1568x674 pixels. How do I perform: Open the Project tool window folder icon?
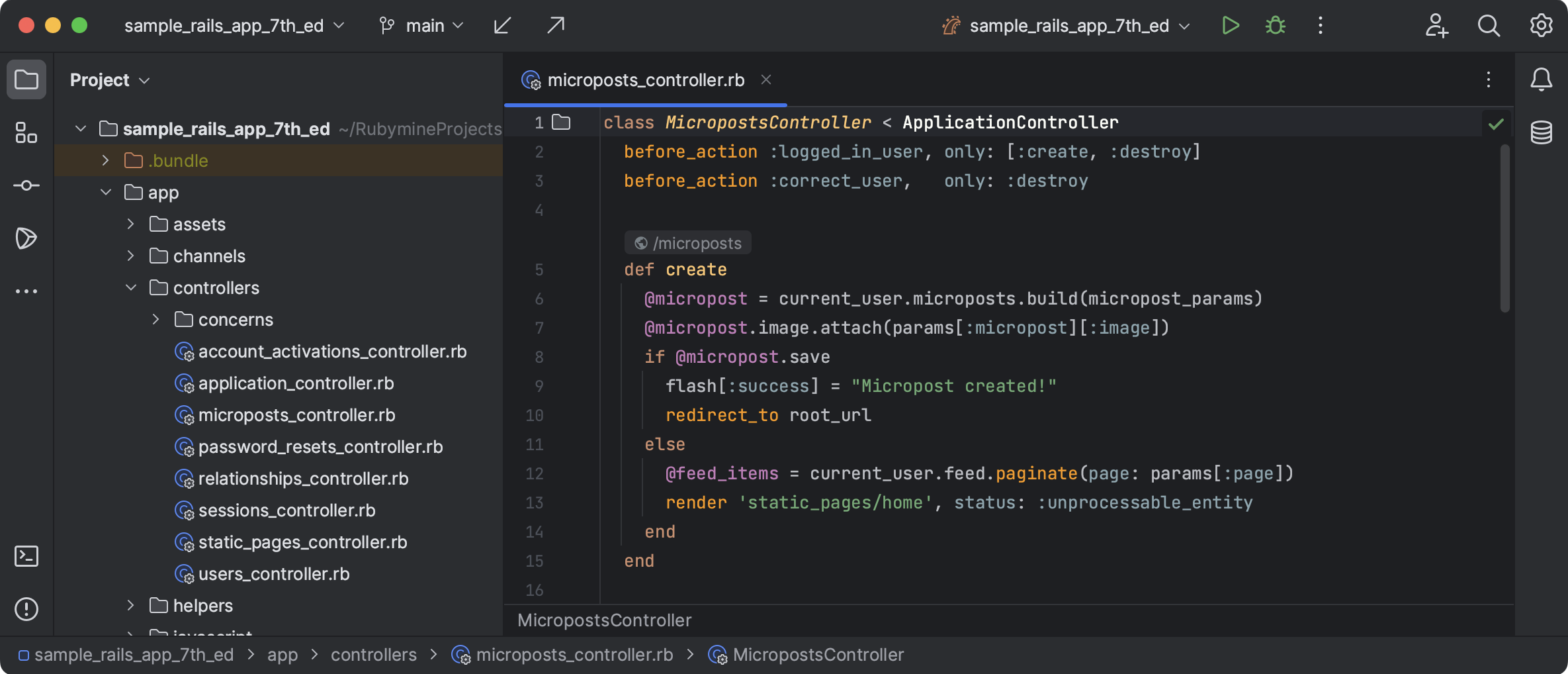pyautogui.click(x=26, y=80)
